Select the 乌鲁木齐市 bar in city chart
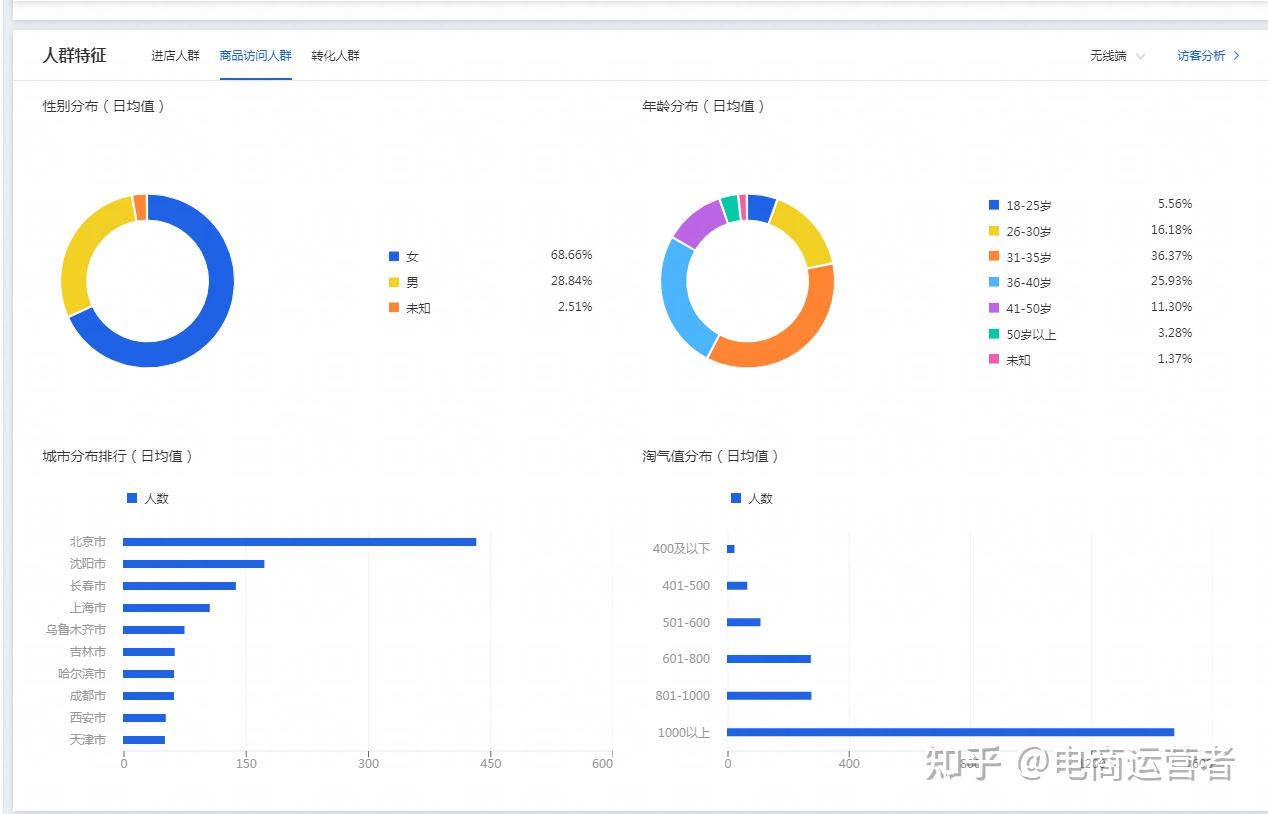The width and height of the screenshot is (1268, 814). pos(154,630)
